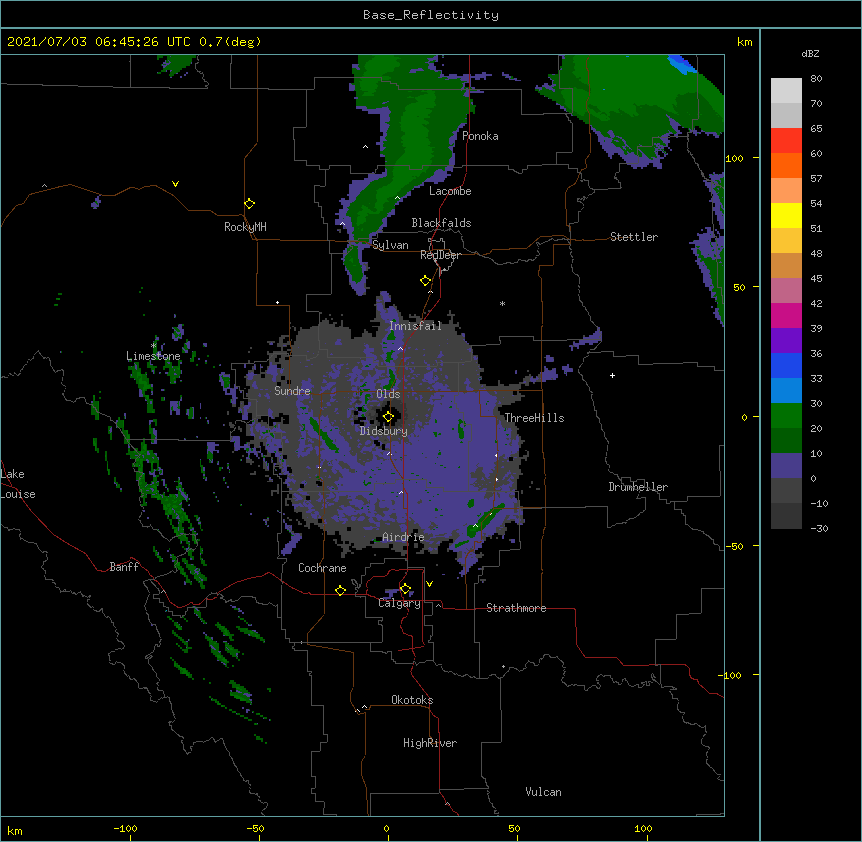Click the Stettler label
Image resolution: width=862 pixels, height=842 pixels.
pyautogui.click(x=634, y=237)
